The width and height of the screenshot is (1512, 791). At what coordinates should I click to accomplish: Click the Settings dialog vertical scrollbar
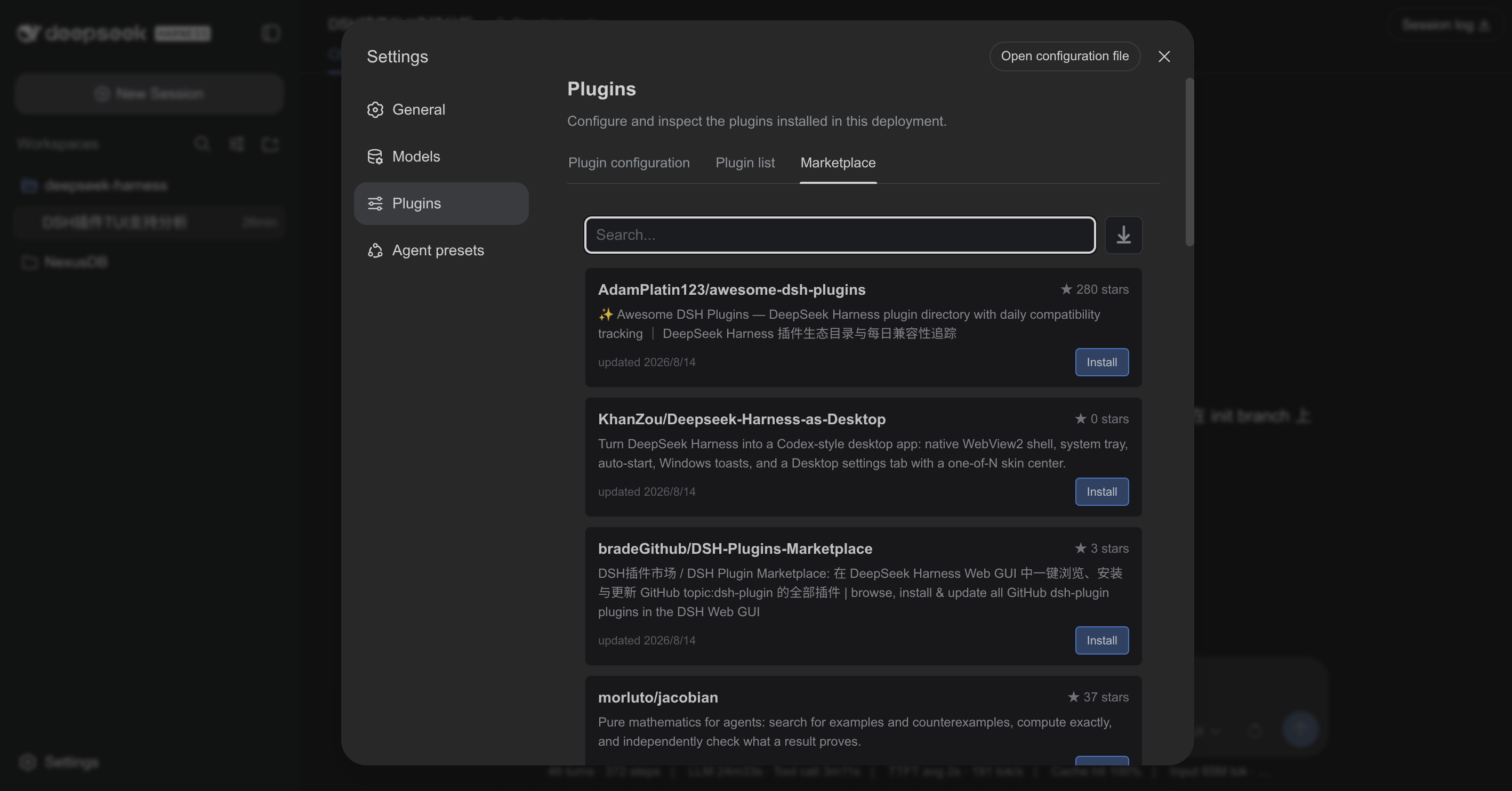tap(1189, 162)
